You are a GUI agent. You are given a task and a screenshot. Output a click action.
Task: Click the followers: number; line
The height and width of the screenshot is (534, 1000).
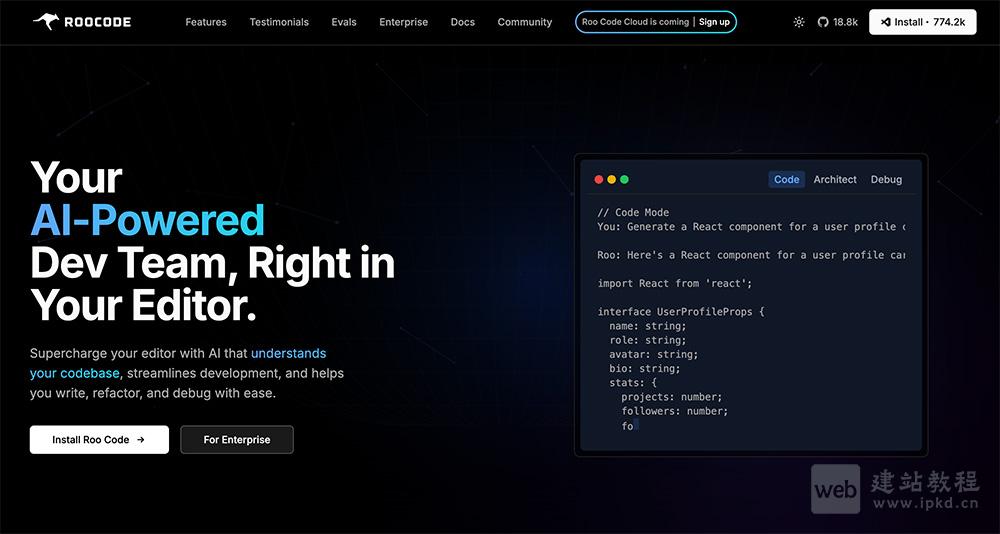[675, 411]
